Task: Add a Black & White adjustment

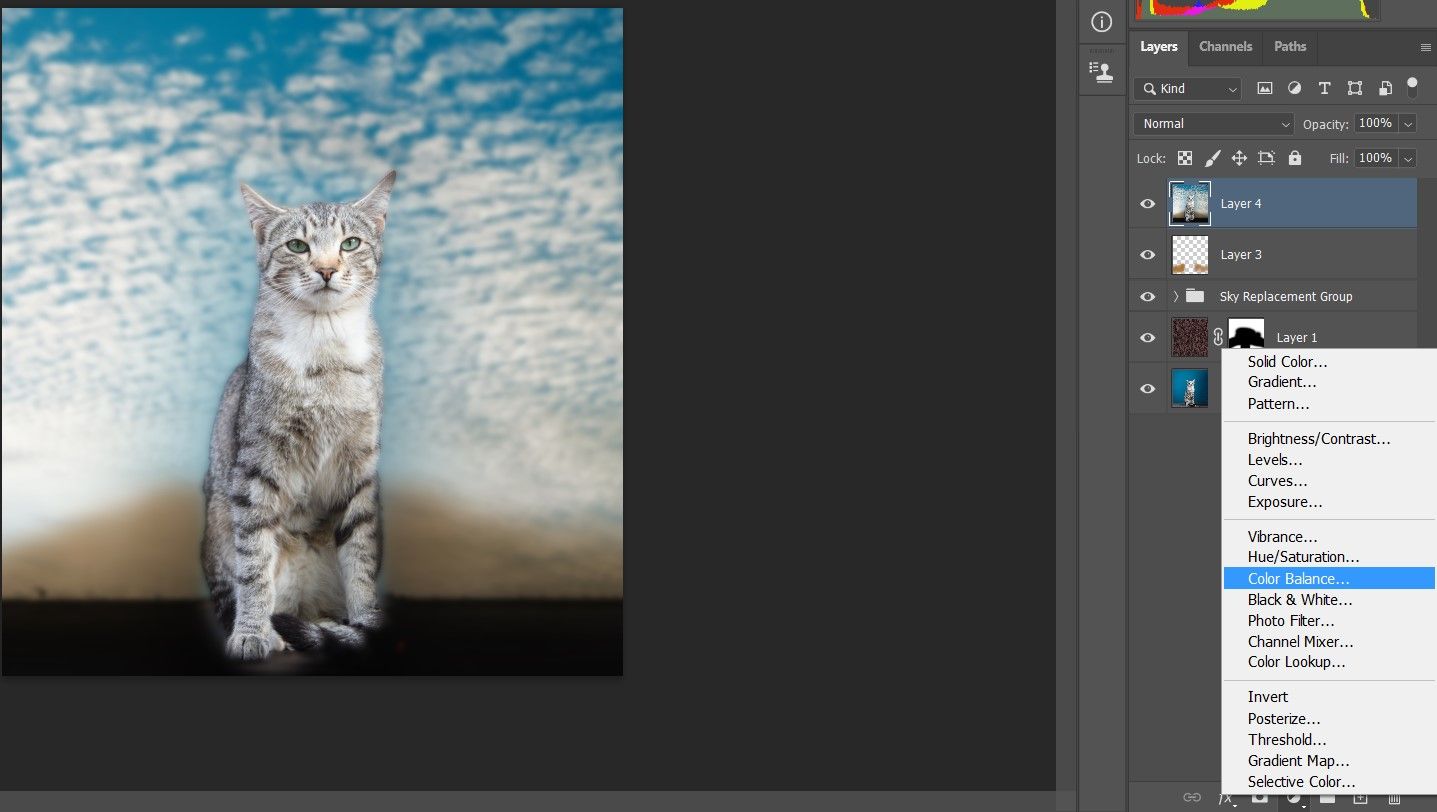Action: (x=1329, y=600)
